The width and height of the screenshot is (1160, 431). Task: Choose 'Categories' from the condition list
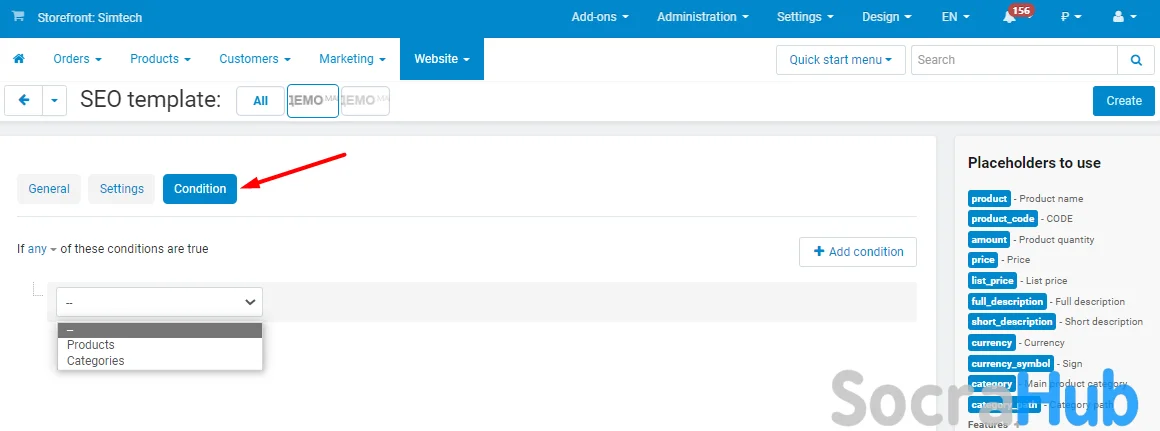tap(96, 361)
